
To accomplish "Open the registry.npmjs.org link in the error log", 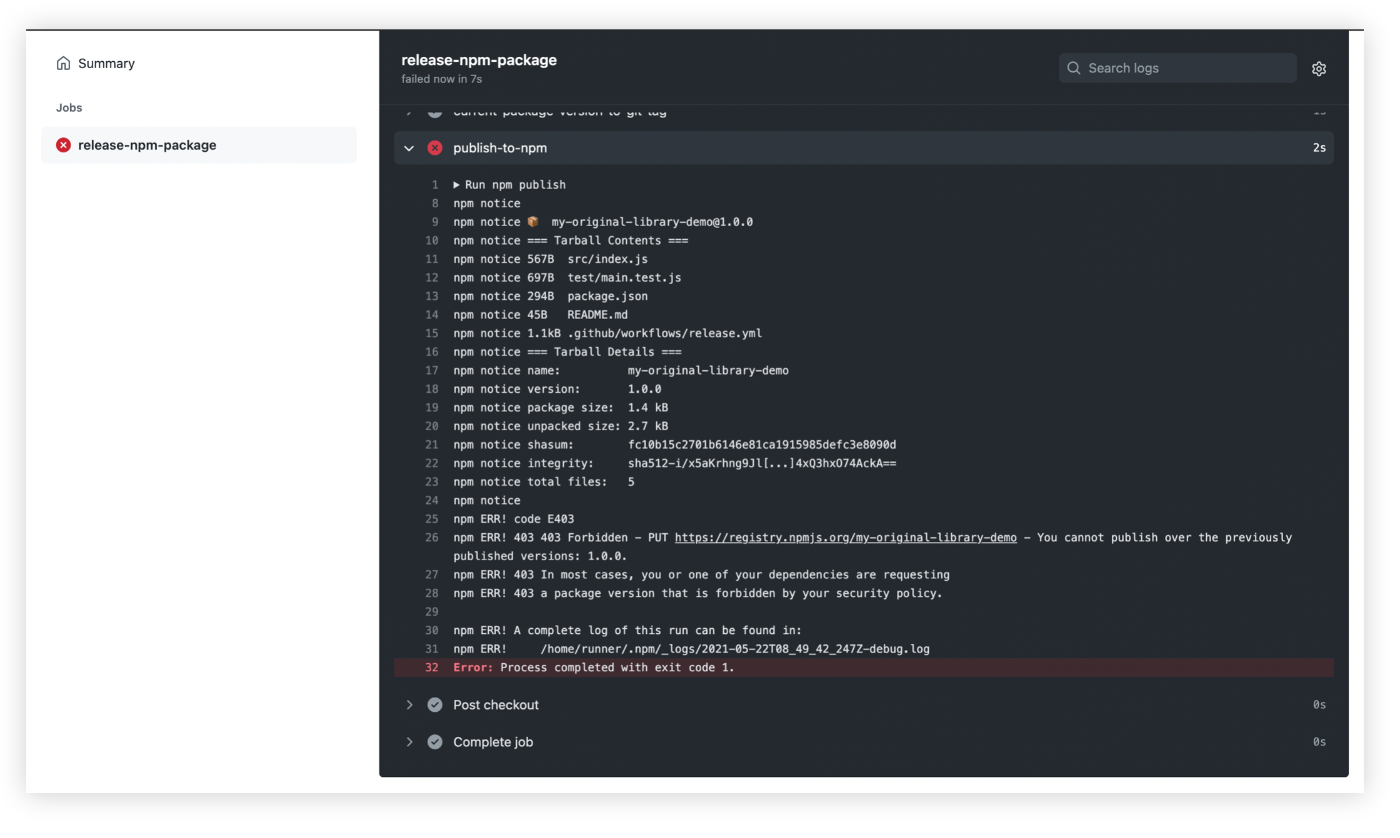I will coord(843,537).
